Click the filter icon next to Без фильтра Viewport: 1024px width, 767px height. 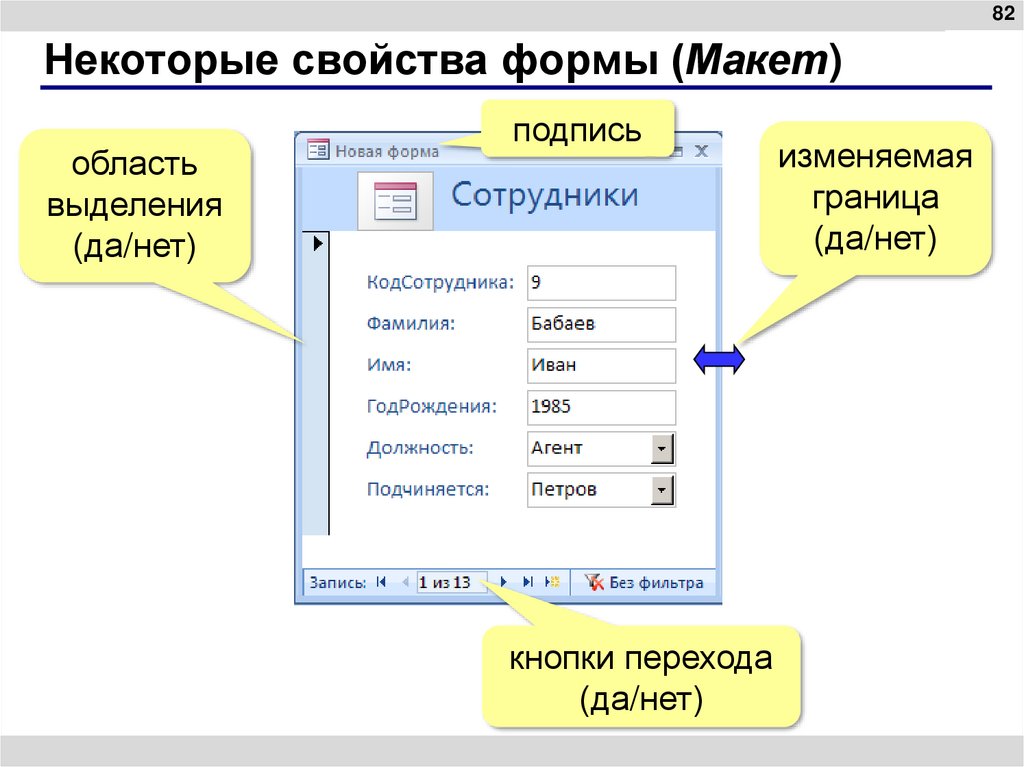tap(592, 581)
